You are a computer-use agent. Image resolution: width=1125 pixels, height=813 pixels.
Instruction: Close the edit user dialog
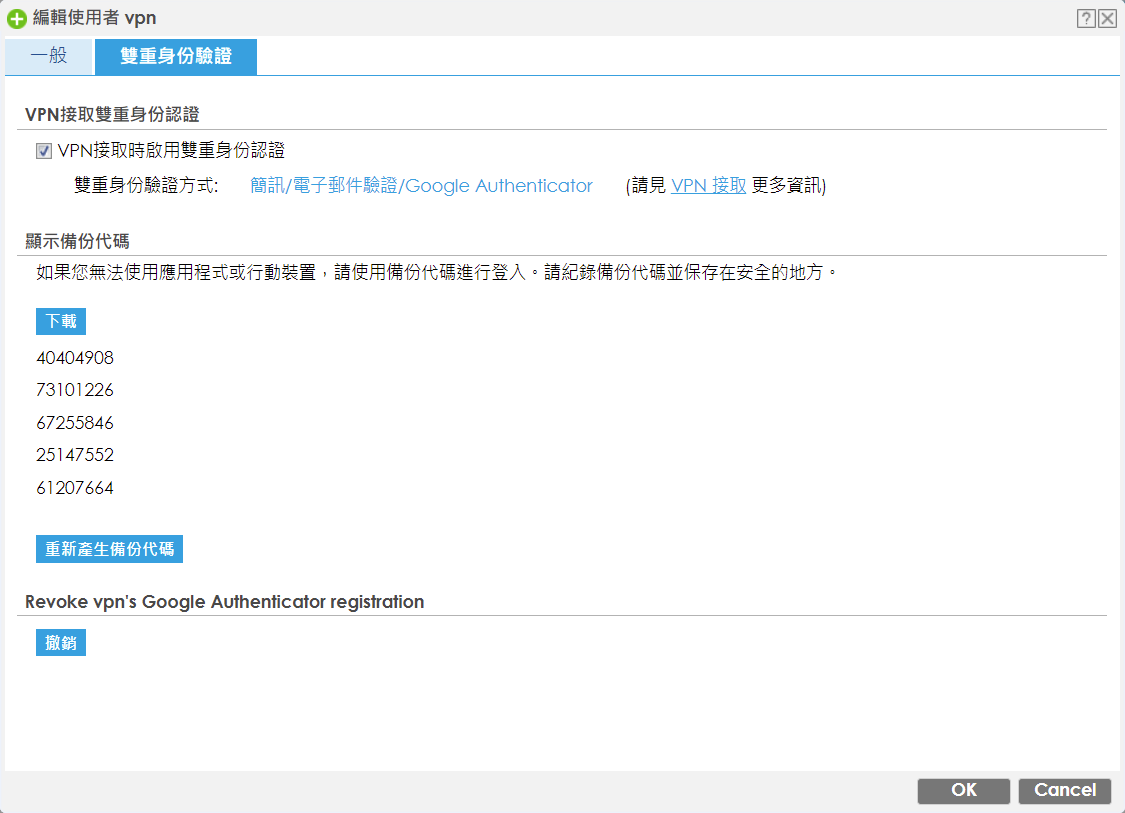coord(1108,19)
